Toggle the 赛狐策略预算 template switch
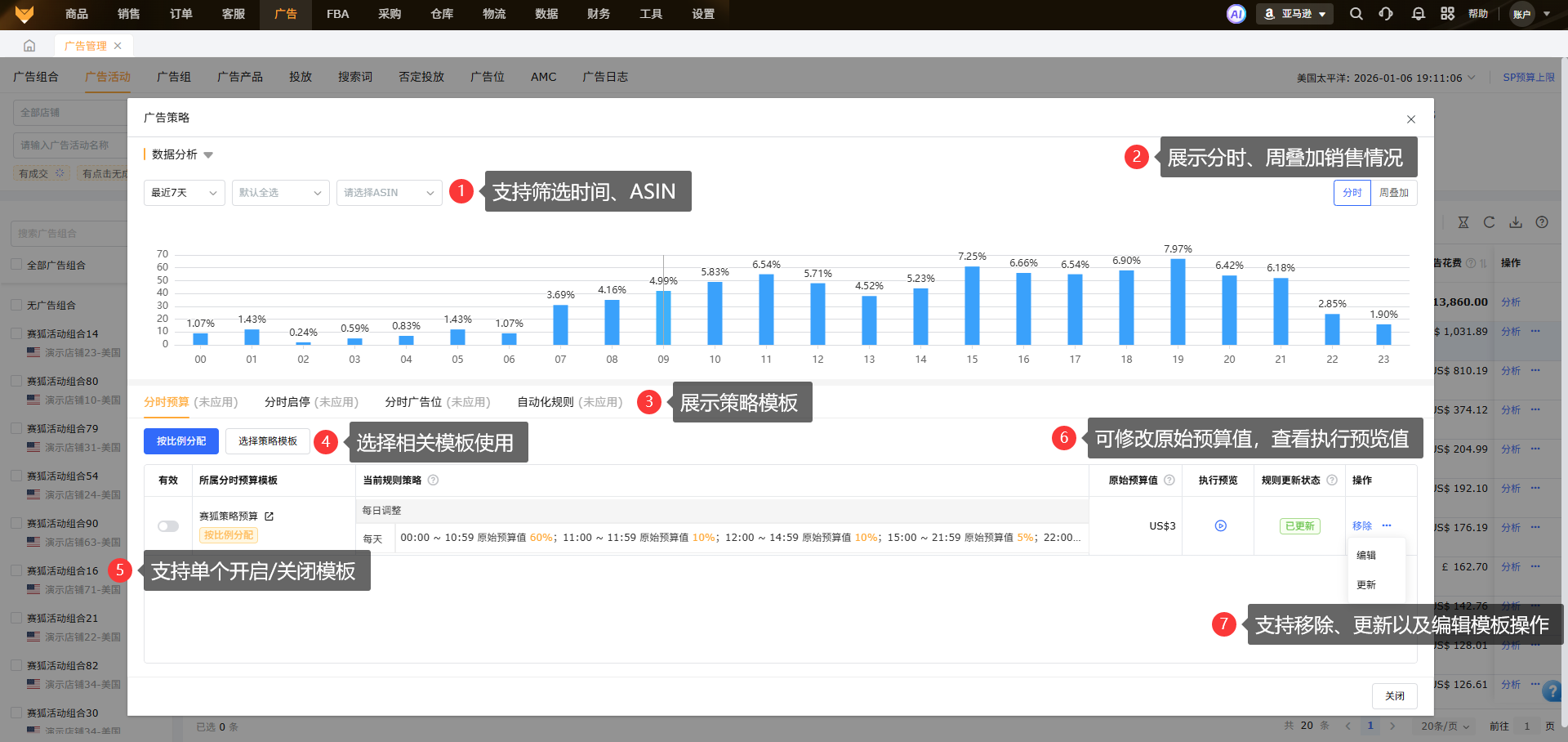Screen dimensions: 1568x742 point(168,526)
